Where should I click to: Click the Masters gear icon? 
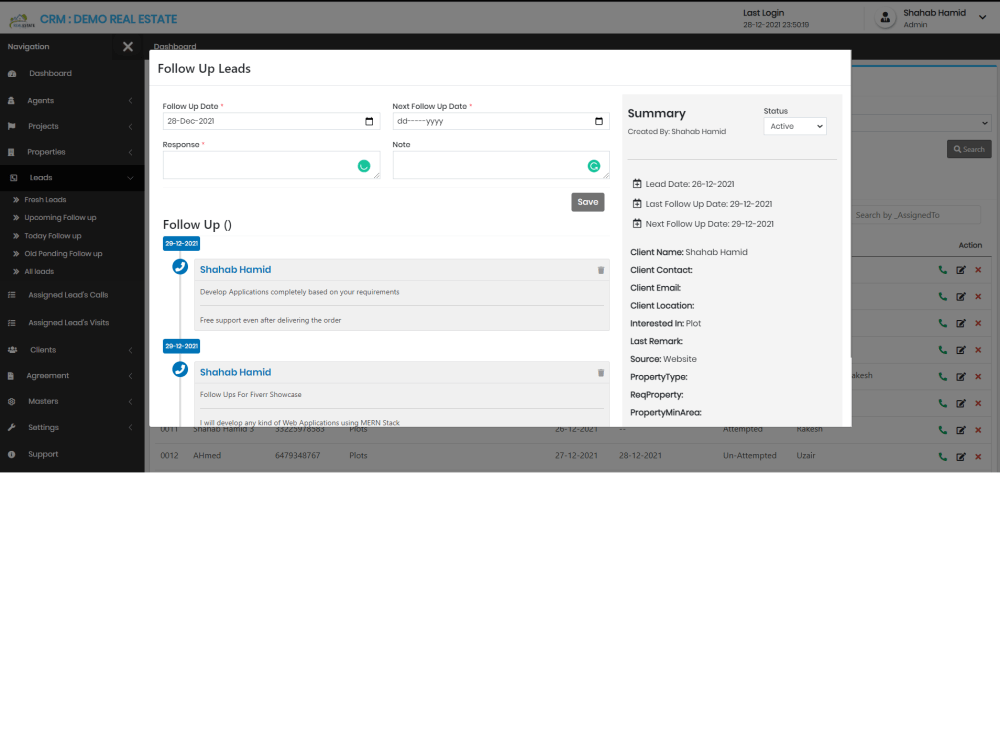[11, 401]
